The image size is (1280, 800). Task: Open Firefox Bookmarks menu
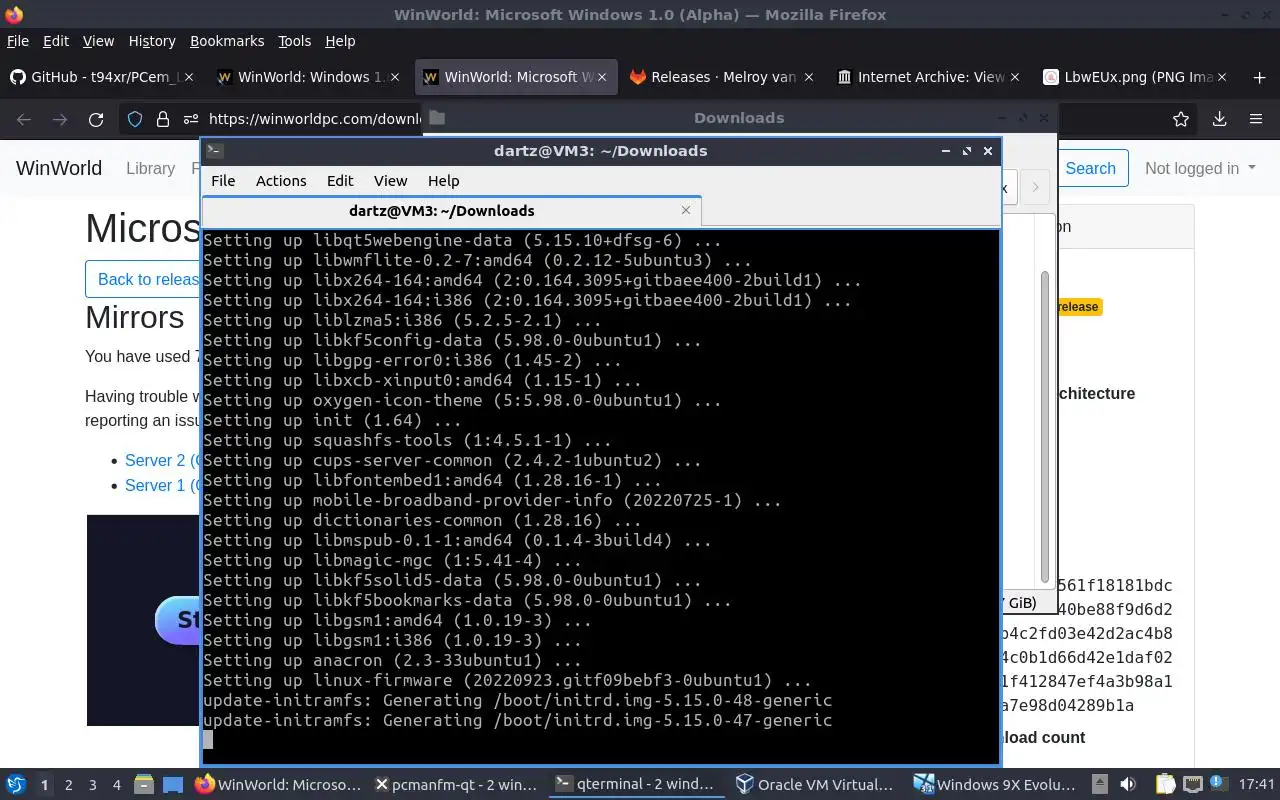click(x=227, y=41)
